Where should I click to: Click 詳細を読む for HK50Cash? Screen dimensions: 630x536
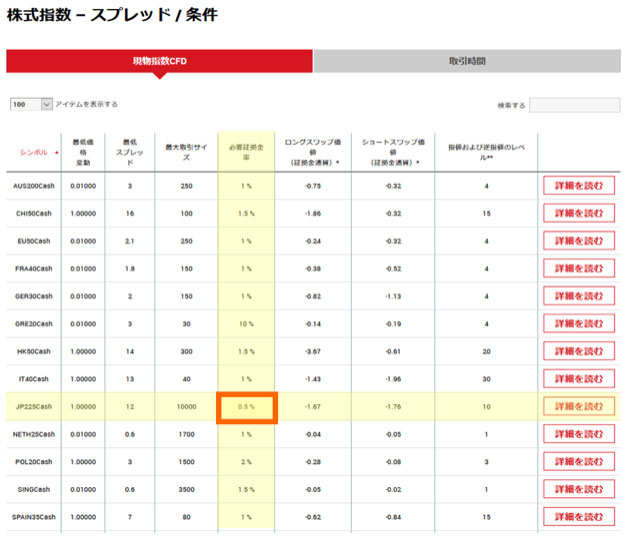579,351
